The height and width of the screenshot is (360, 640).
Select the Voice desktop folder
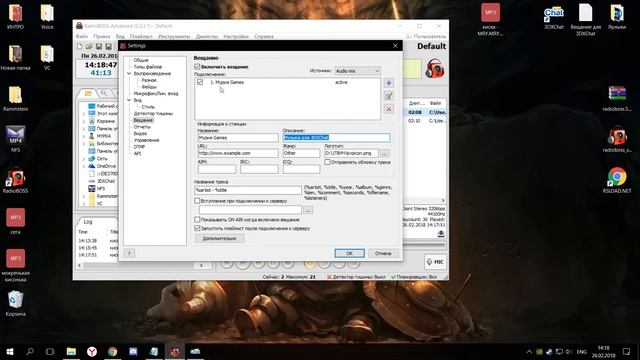(47, 17)
